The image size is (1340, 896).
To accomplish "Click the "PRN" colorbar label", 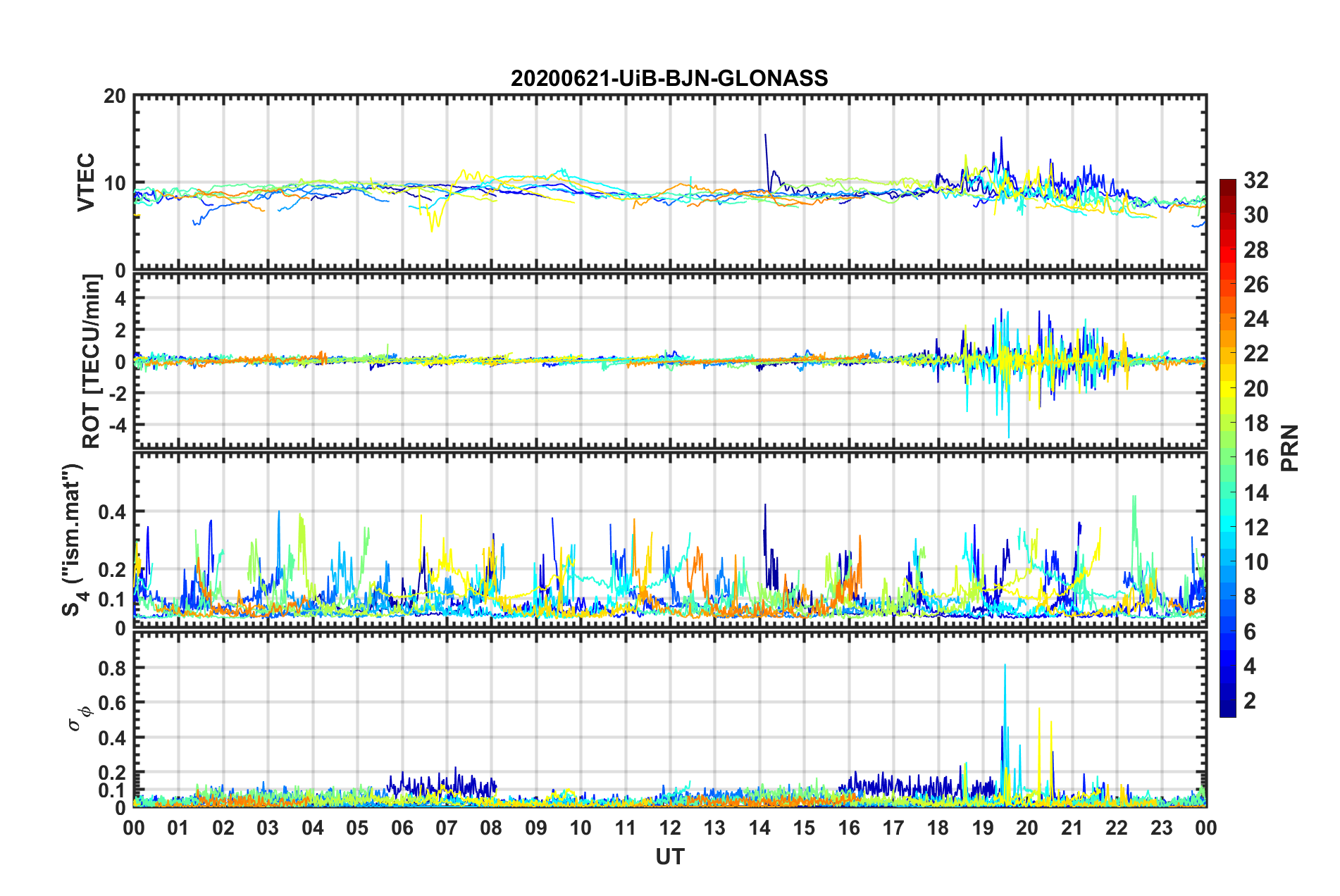I will 1291,448.
